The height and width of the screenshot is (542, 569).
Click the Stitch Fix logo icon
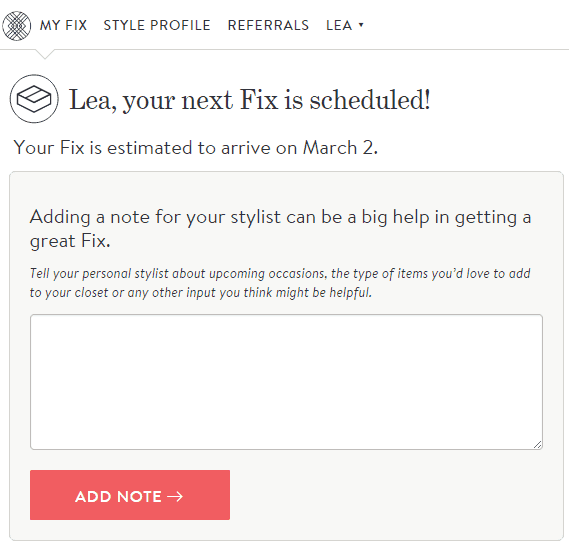pyautogui.click(x=17, y=26)
